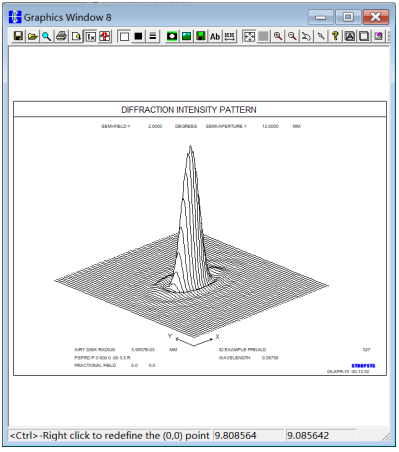Zoom in with the plus magnifier
Viewport: 399px width, 452px height.
point(278,36)
